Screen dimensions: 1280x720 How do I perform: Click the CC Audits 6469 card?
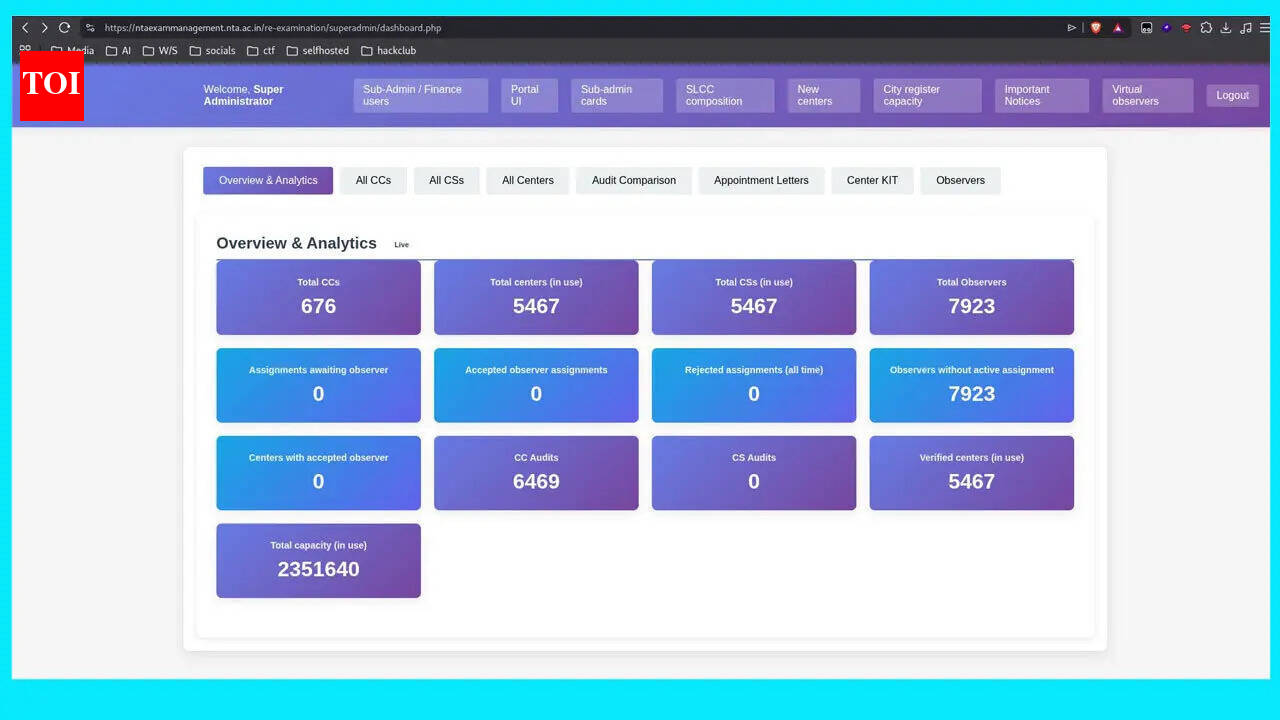(x=536, y=473)
